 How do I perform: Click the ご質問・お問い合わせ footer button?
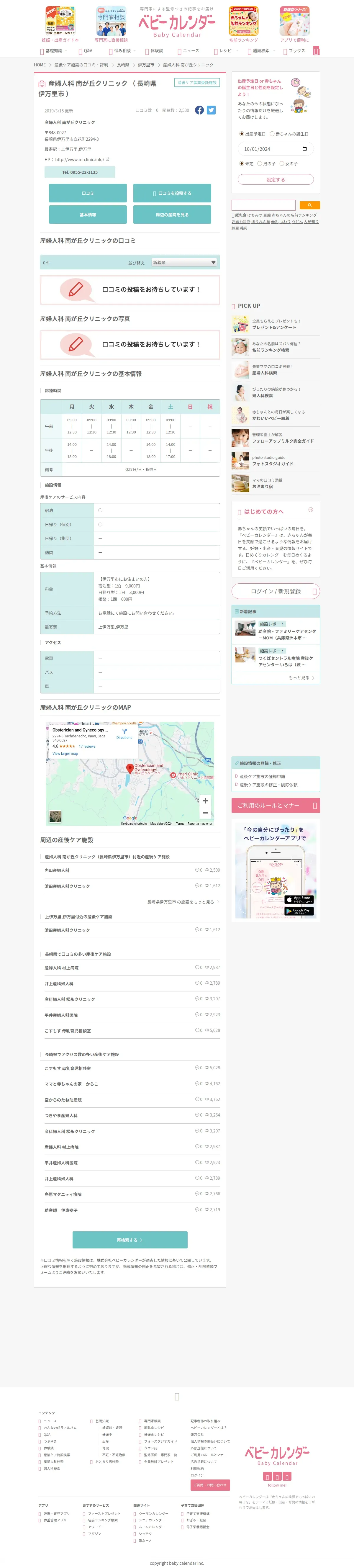210,1484
